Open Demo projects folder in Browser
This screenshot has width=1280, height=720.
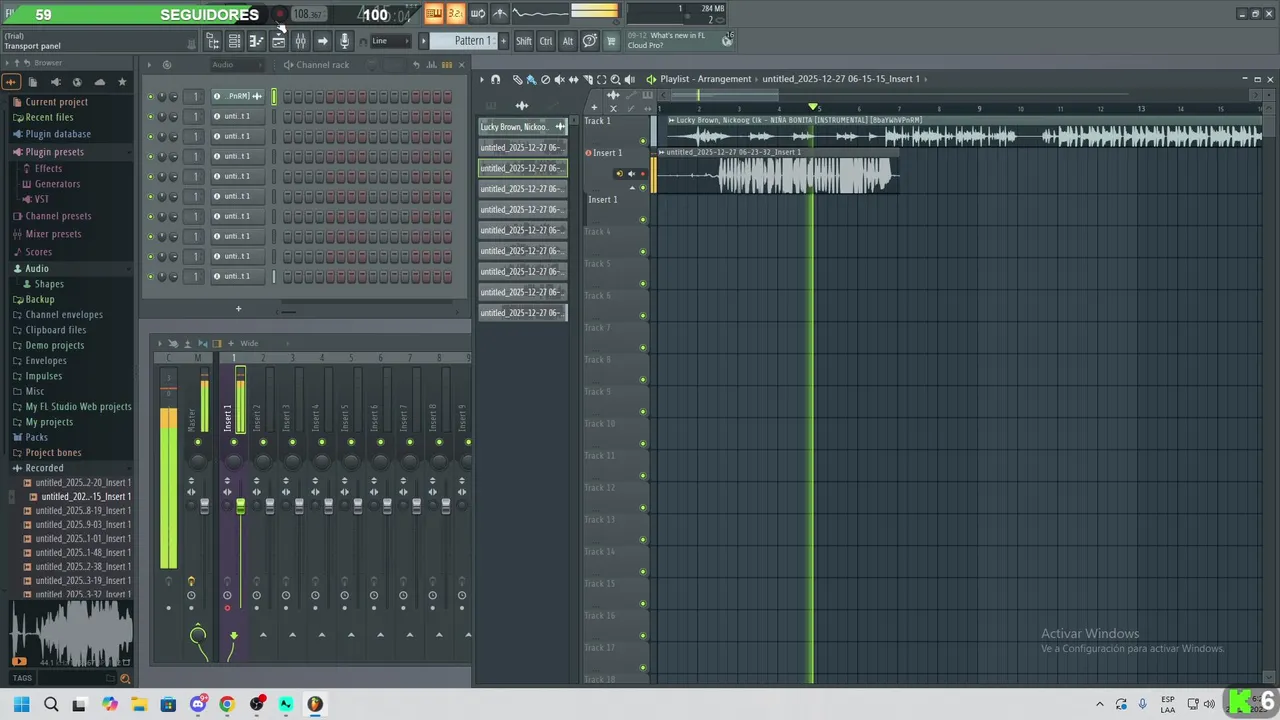[x=54, y=345]
